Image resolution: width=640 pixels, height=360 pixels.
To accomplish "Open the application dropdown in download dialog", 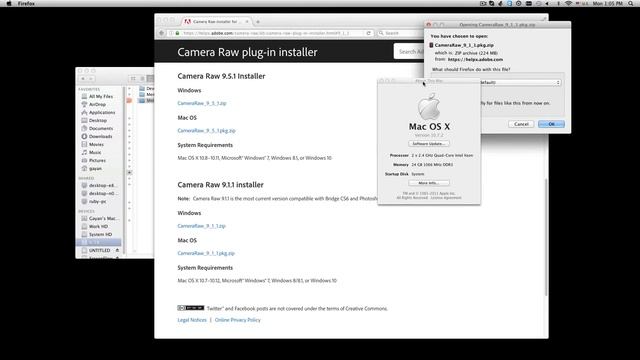I will point(520,82).
